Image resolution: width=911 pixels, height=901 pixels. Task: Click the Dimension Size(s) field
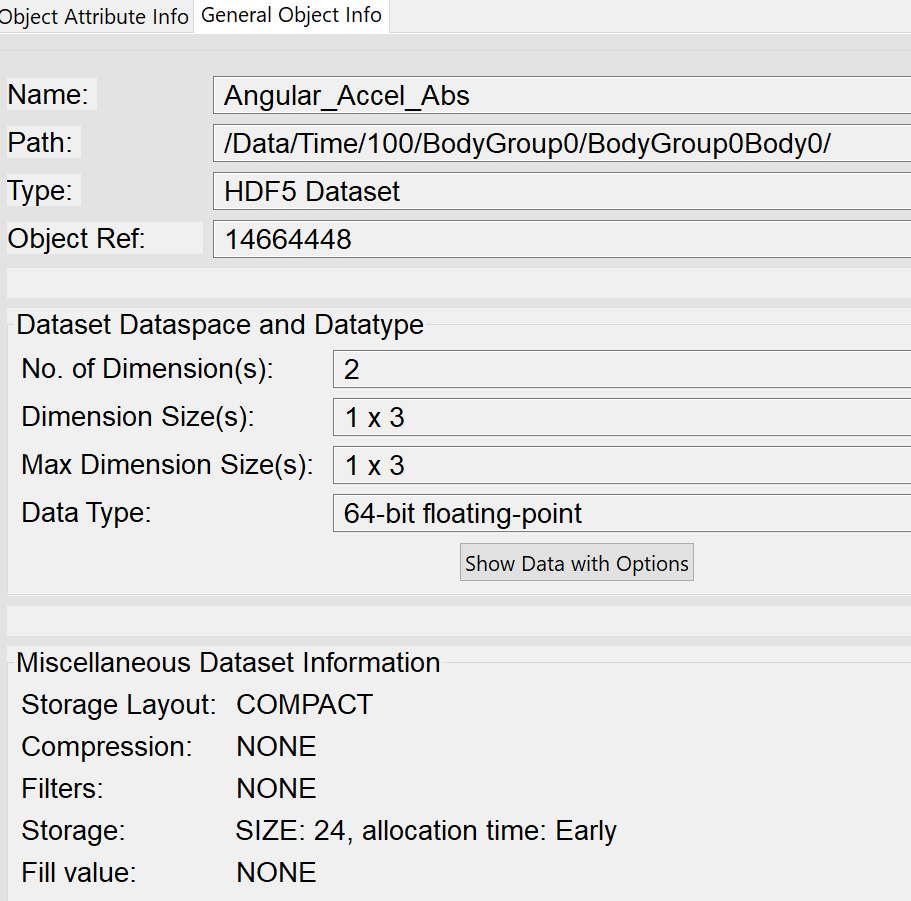(x=622, y=417)
